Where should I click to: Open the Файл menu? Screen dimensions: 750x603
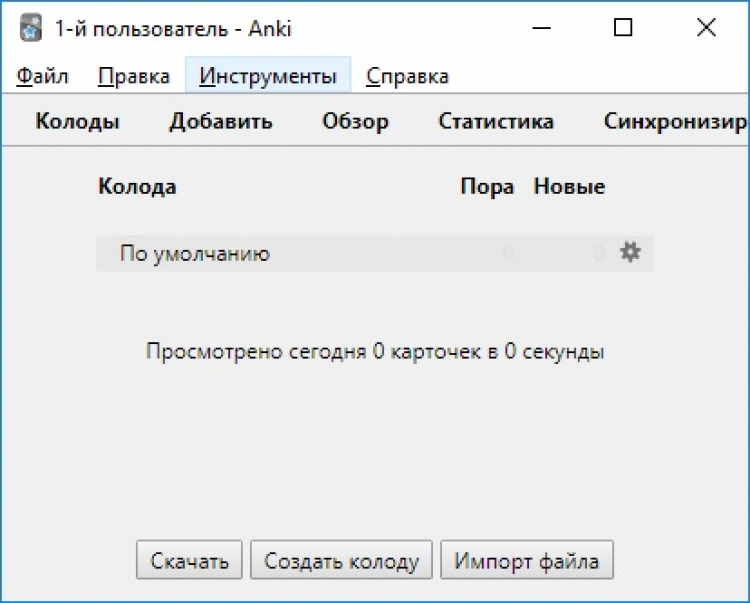click(43, 76)
